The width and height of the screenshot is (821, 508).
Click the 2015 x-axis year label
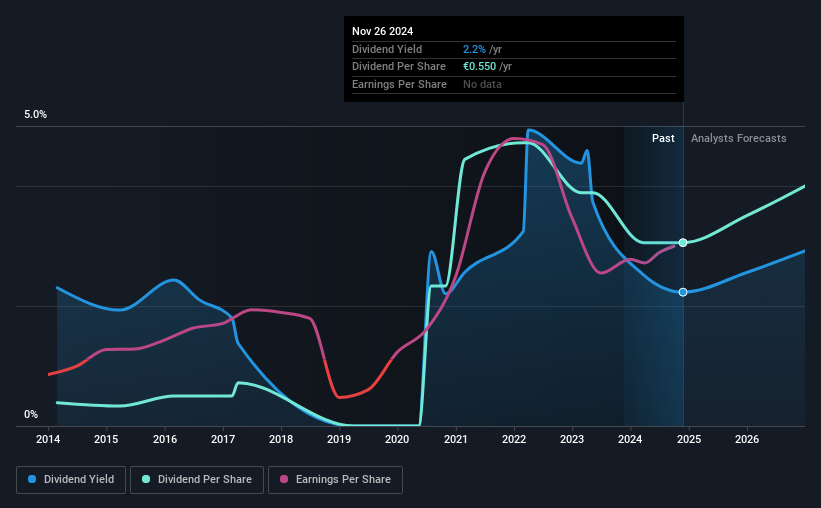(x=106, y=439)
